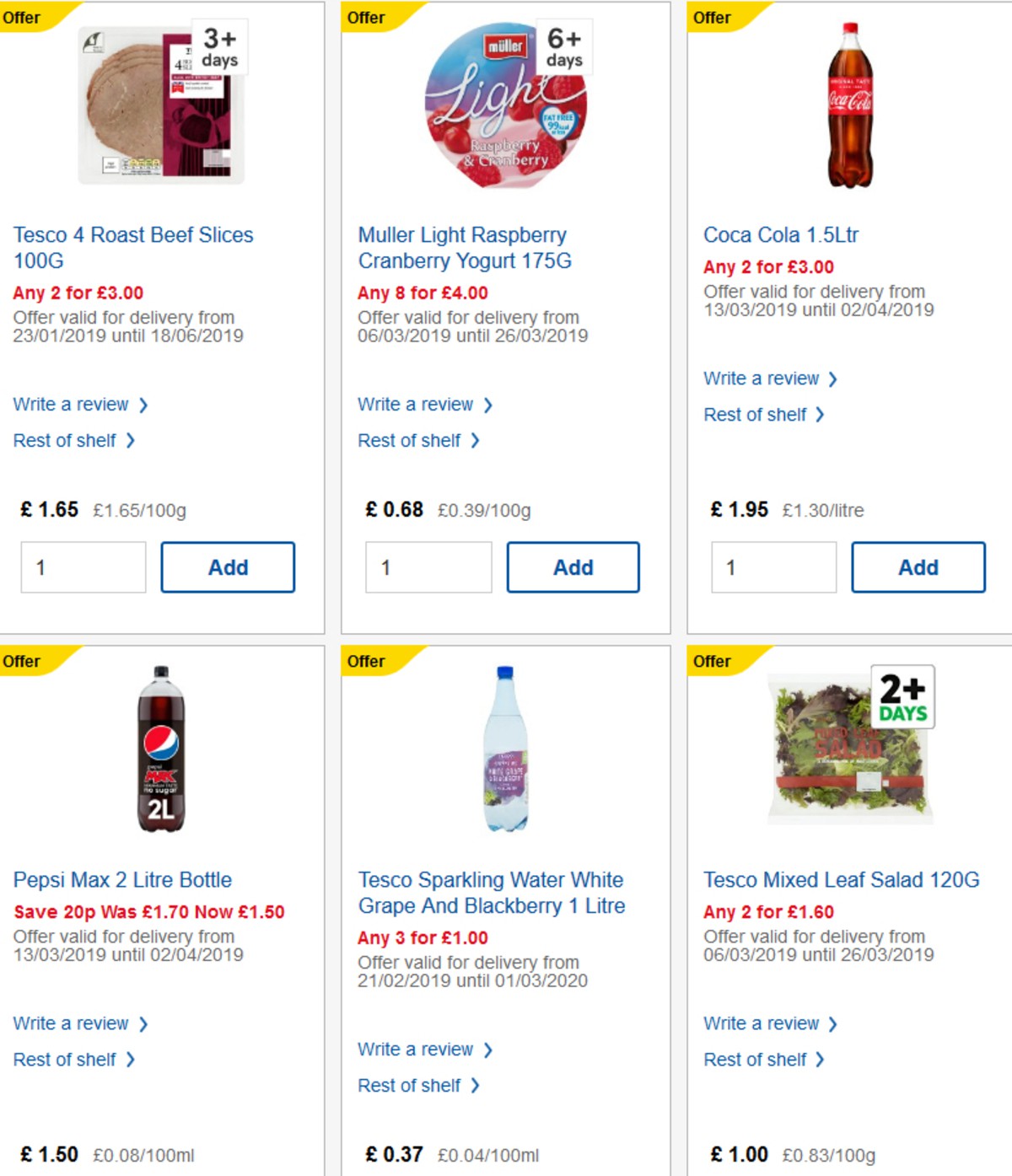Add Coca Cola 1.5Ltr to the basket
1012x1176 pixels.
tap(918, 567)
